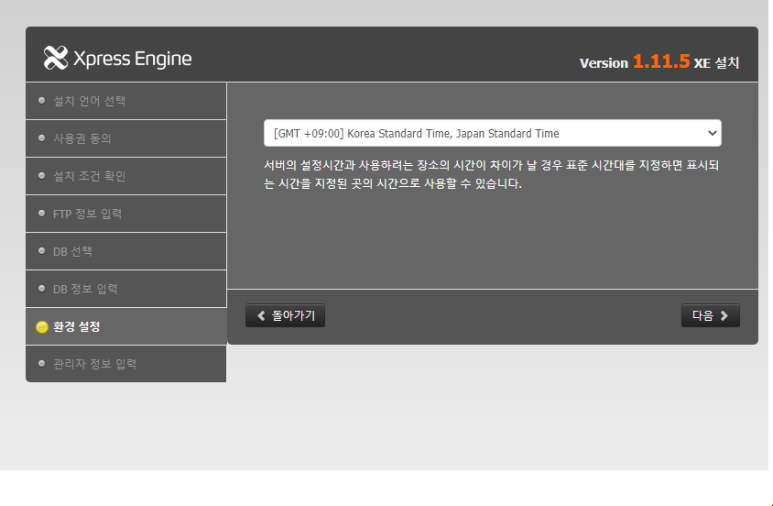773x506 pixels.
Task: Select the 설치 언어 선택 step
Action: pyautogui.click(x=126, y=101)
